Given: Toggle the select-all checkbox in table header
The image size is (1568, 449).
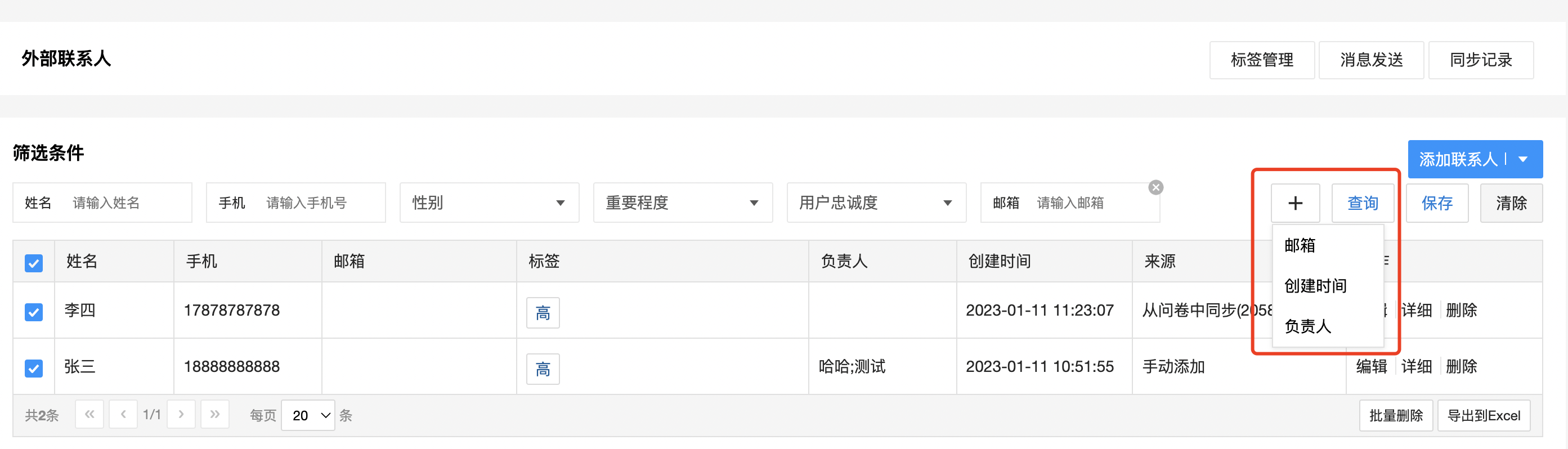Looking at the screenshot, I should click(33, 263).
